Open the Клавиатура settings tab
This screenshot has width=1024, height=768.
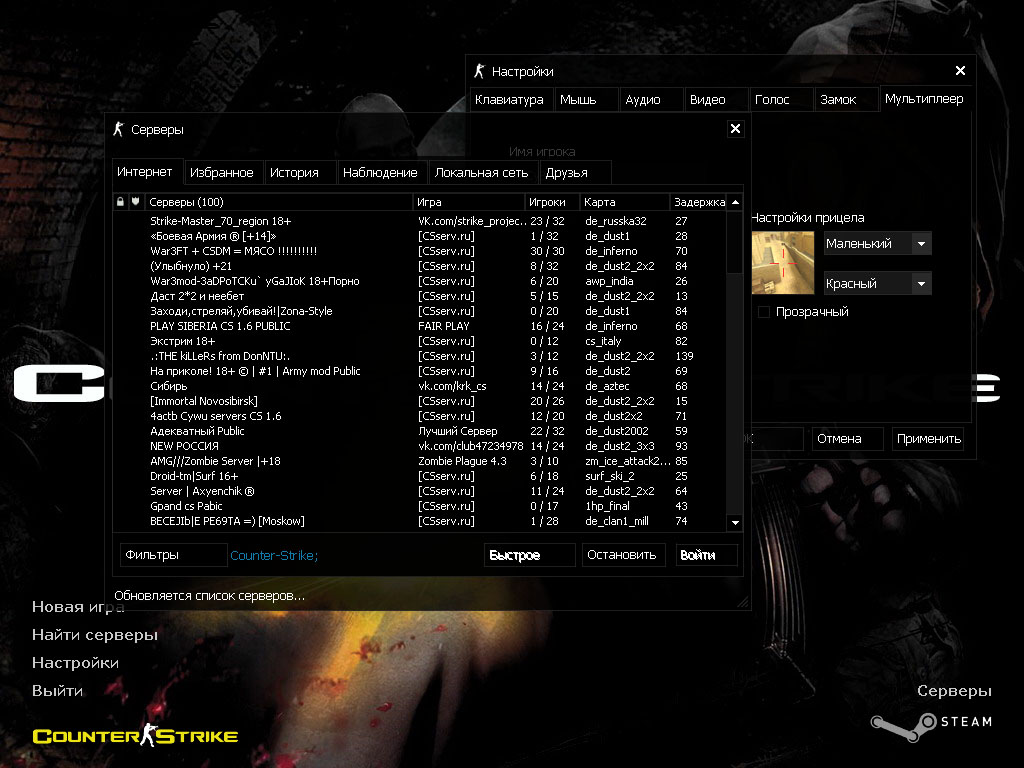pos(511,99)
